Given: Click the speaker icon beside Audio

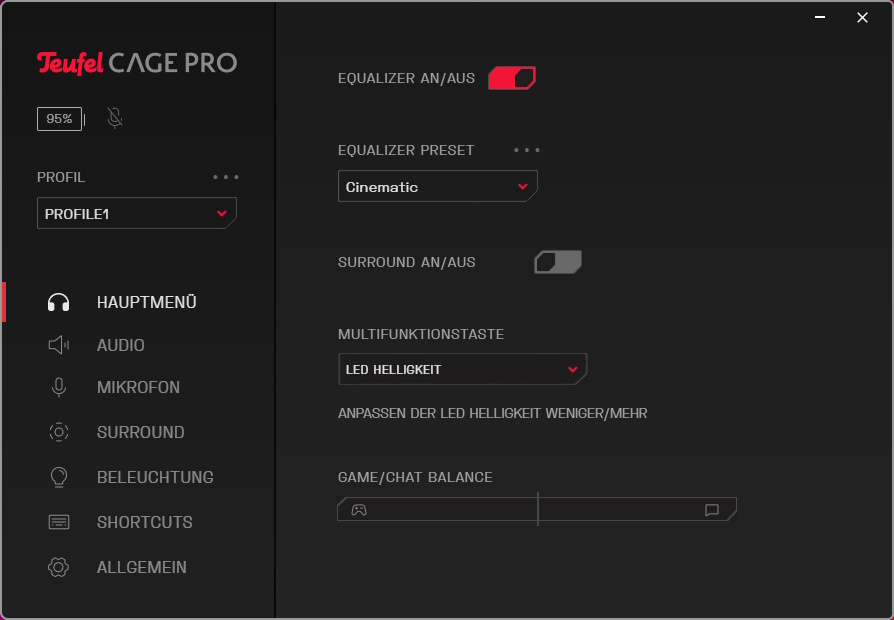Looking at the screenshot, I should tap(59, 345).
